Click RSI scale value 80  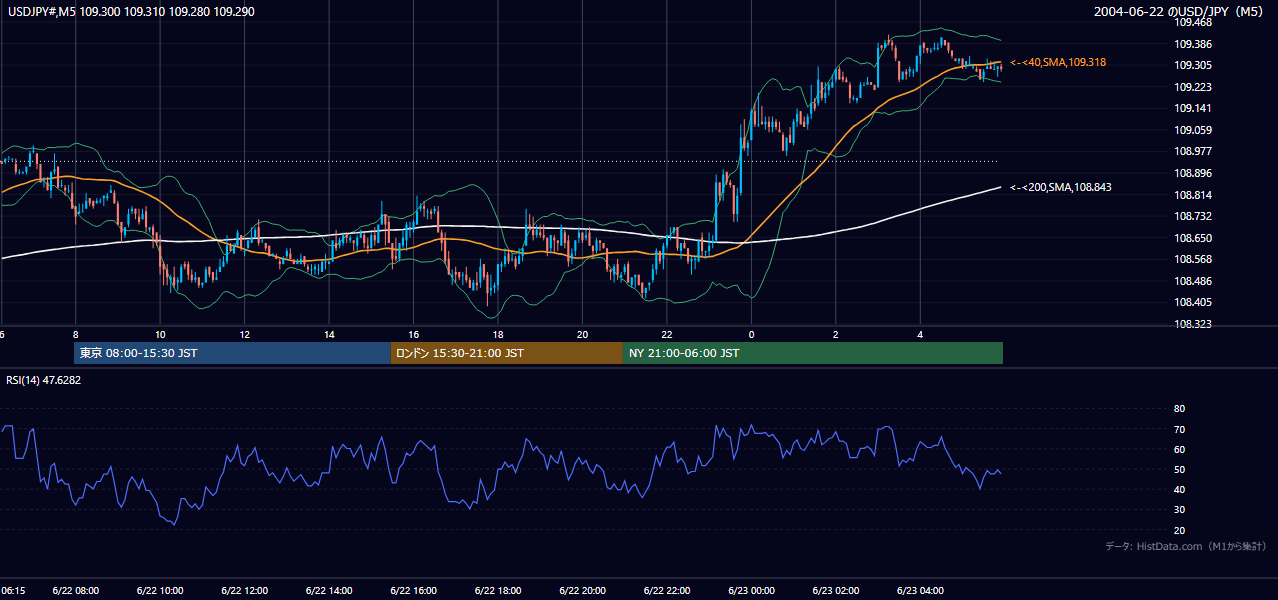coord(1180,409)
